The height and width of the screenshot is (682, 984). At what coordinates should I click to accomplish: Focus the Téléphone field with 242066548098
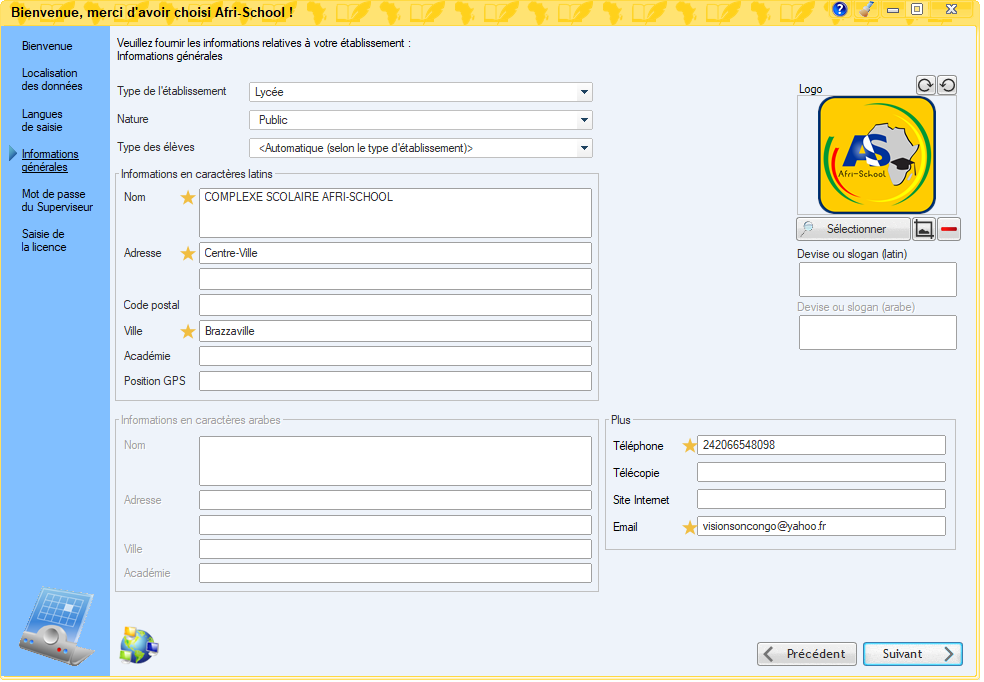tap(821, 445)
